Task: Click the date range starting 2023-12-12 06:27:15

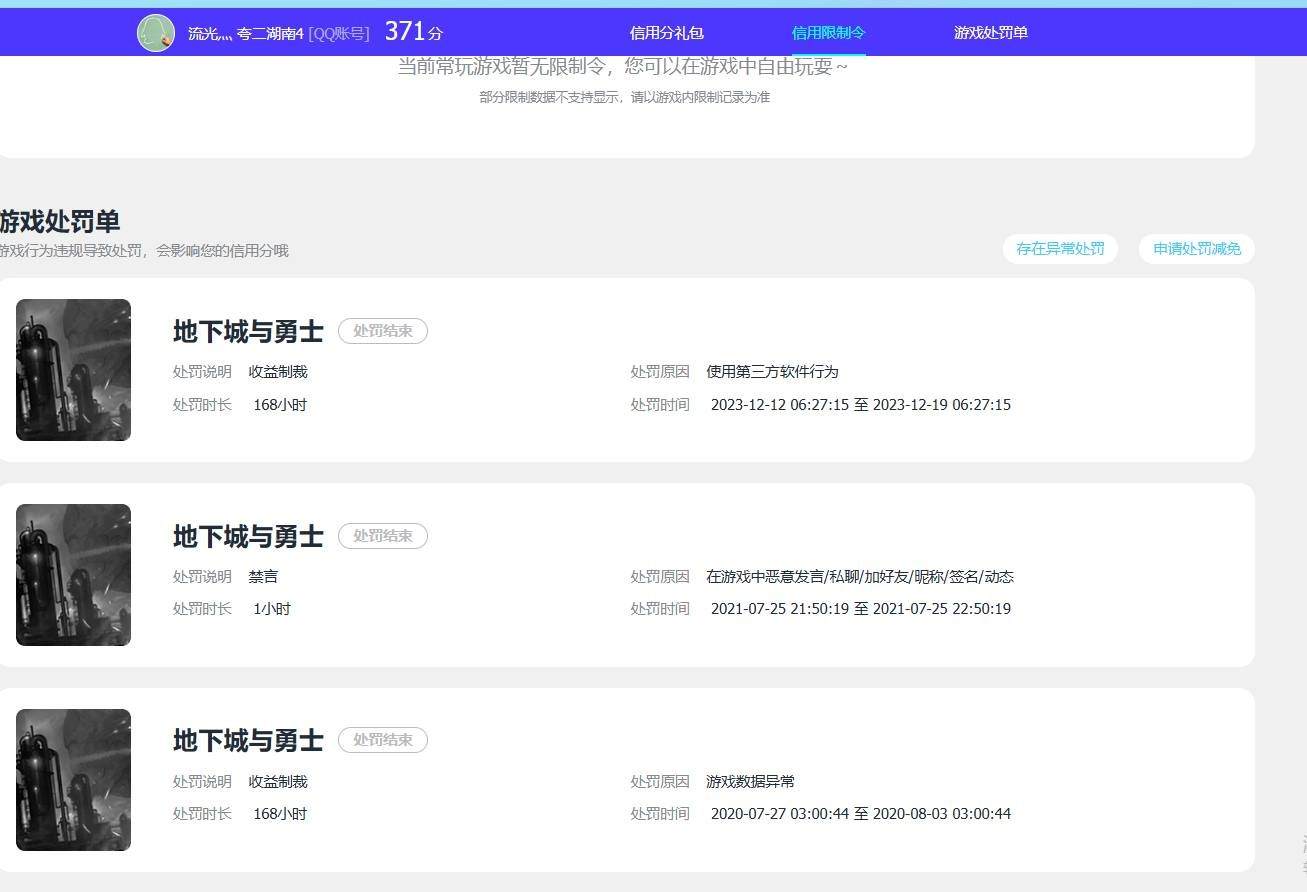Action: coord(861,405)
